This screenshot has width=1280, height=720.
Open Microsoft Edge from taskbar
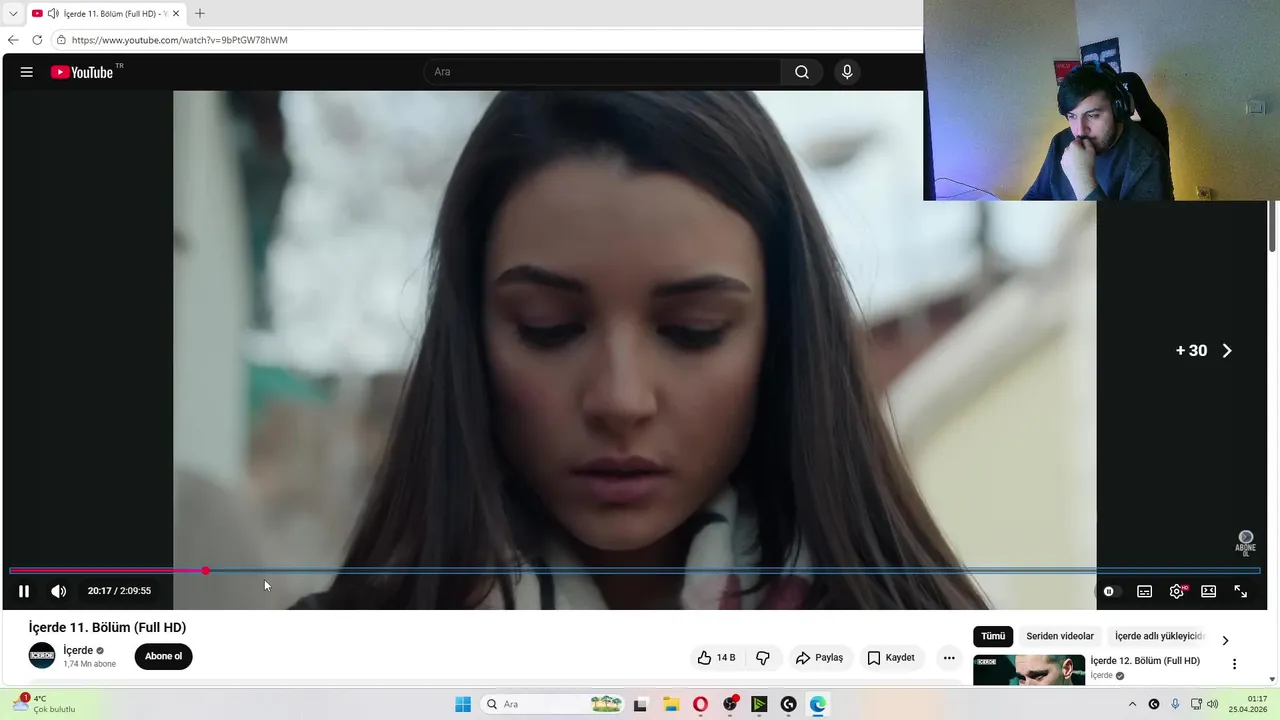coord(818,704)
